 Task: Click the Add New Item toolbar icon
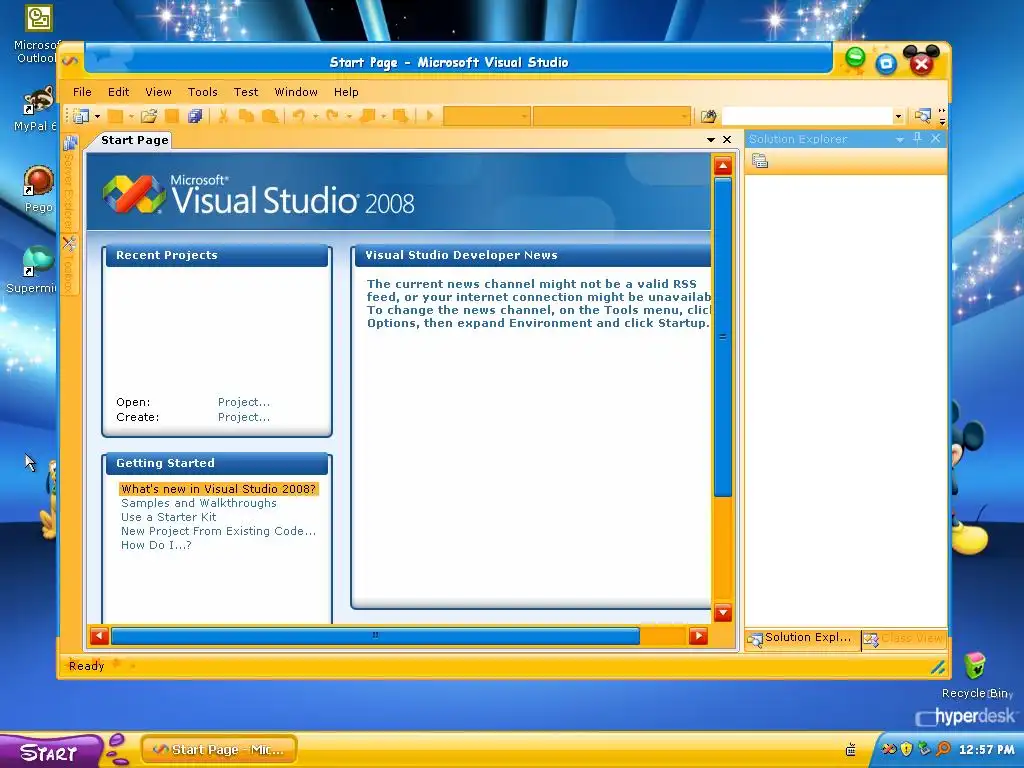(x=116, y=116)
